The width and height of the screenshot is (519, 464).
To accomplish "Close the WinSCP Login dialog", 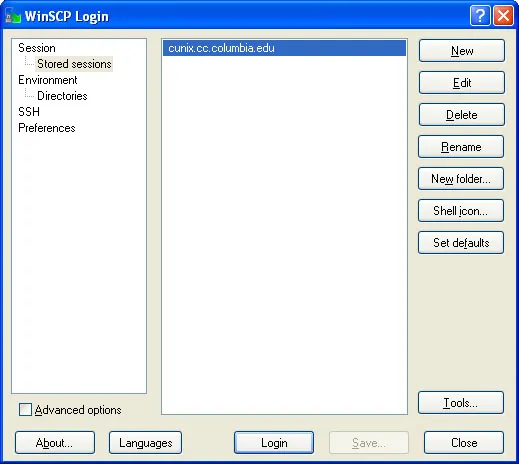I will (503, 15).
